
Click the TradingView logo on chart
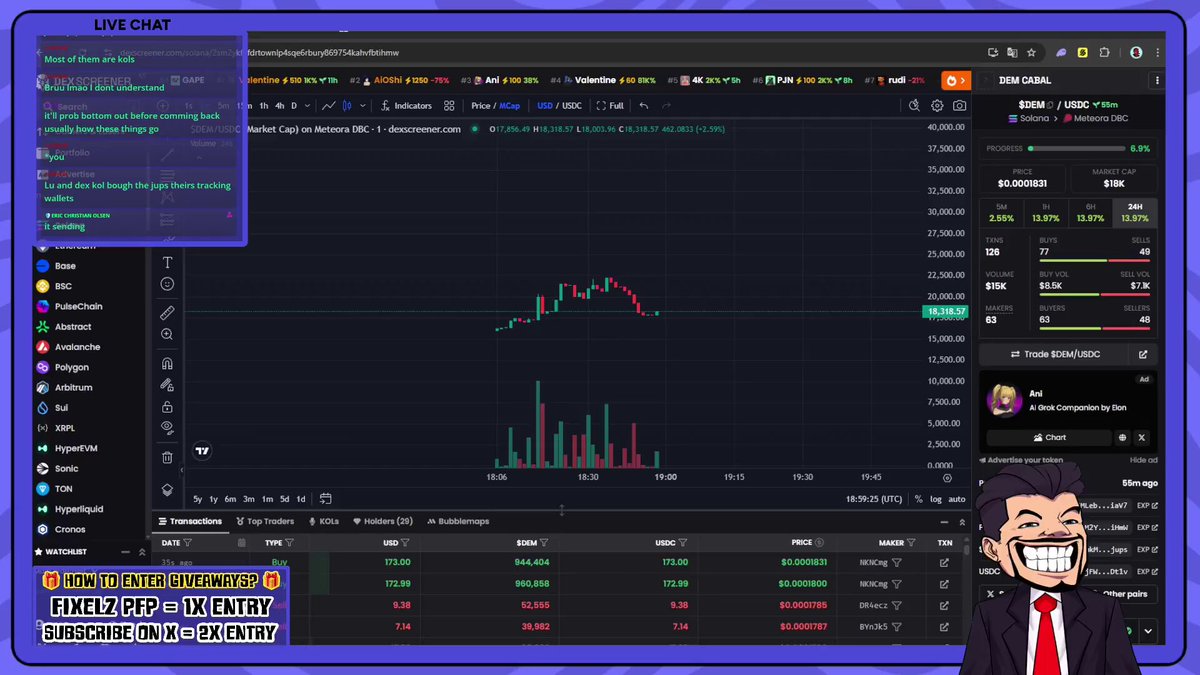(x=203, y=451)
